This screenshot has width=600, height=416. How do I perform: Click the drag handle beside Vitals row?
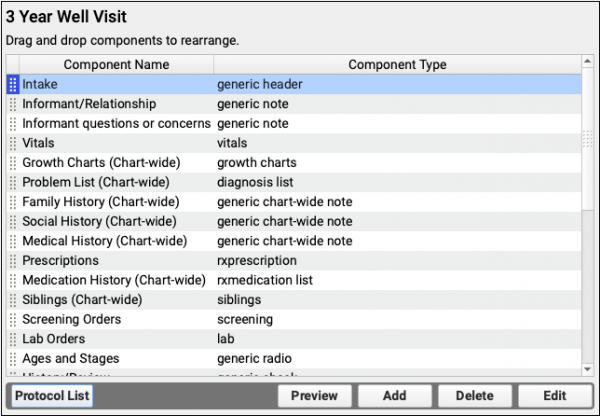(13, 143)
